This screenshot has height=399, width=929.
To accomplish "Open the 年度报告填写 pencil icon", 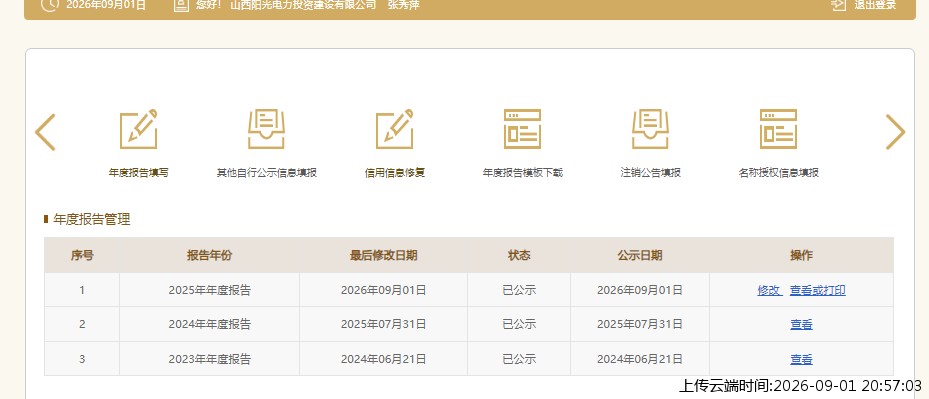I will point(139,129).
